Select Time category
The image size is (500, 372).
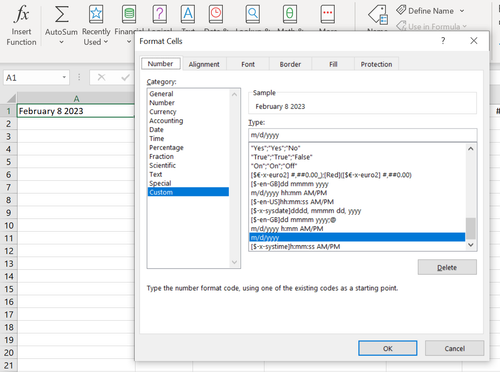pyautogui.click(x=188, y=138)
